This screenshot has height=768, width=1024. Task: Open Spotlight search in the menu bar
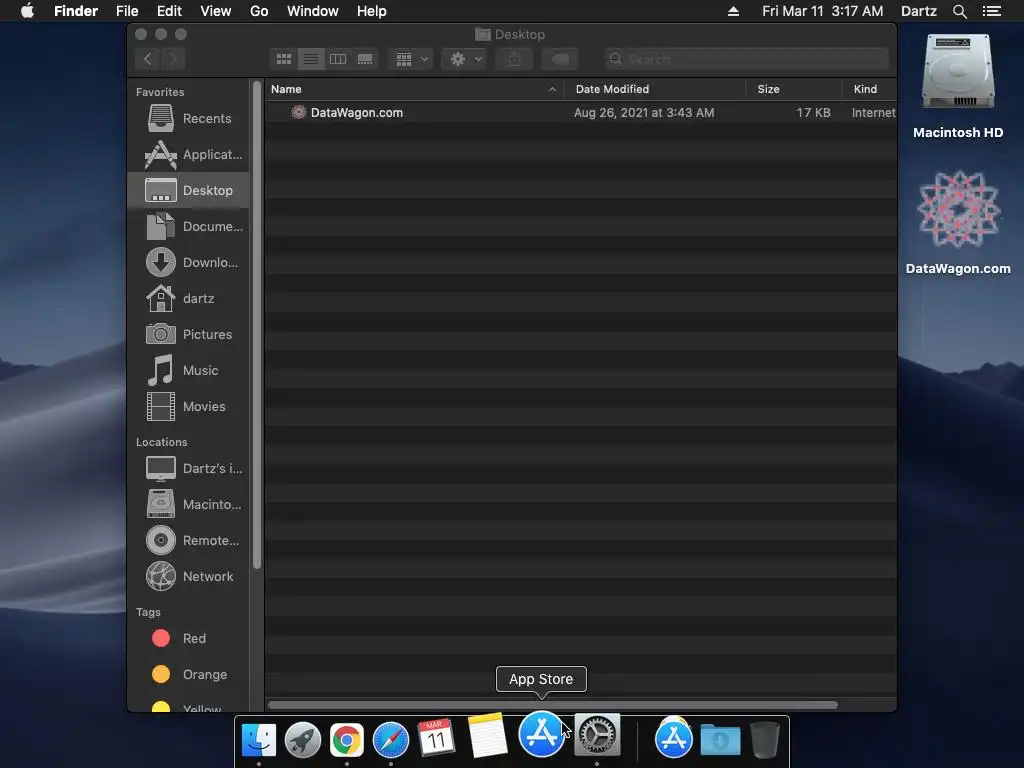coord(960,11)
